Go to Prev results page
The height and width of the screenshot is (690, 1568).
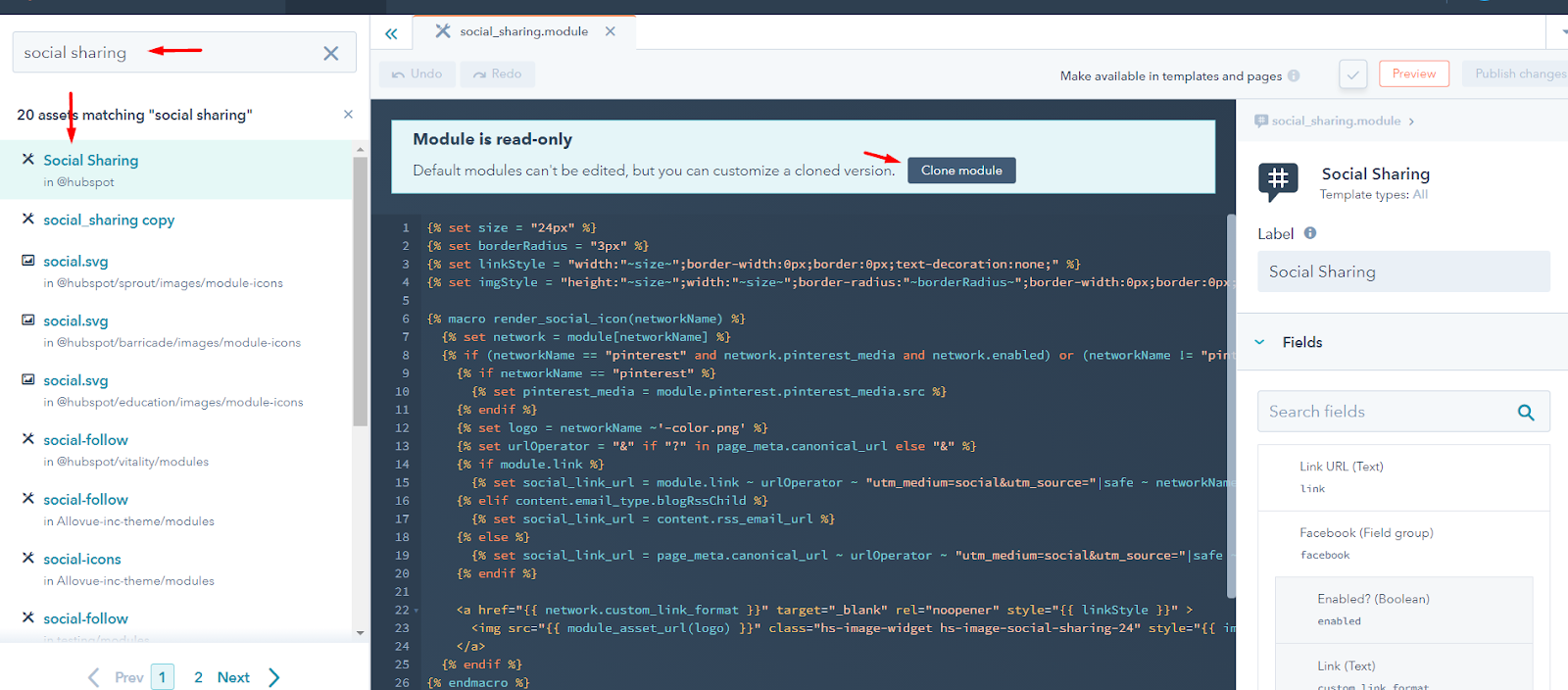pyautogui.click(x=116, y=677)
